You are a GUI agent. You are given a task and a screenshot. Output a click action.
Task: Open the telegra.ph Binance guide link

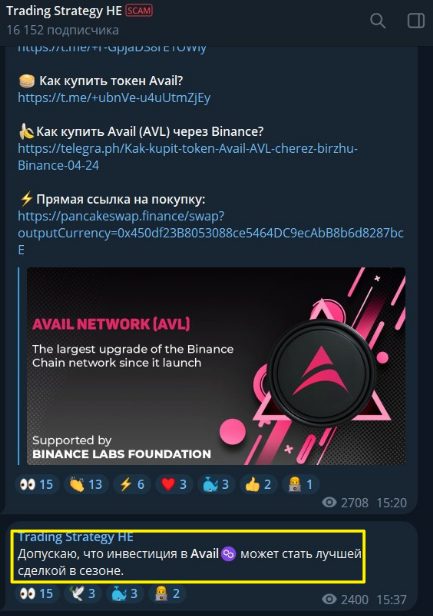188,157
